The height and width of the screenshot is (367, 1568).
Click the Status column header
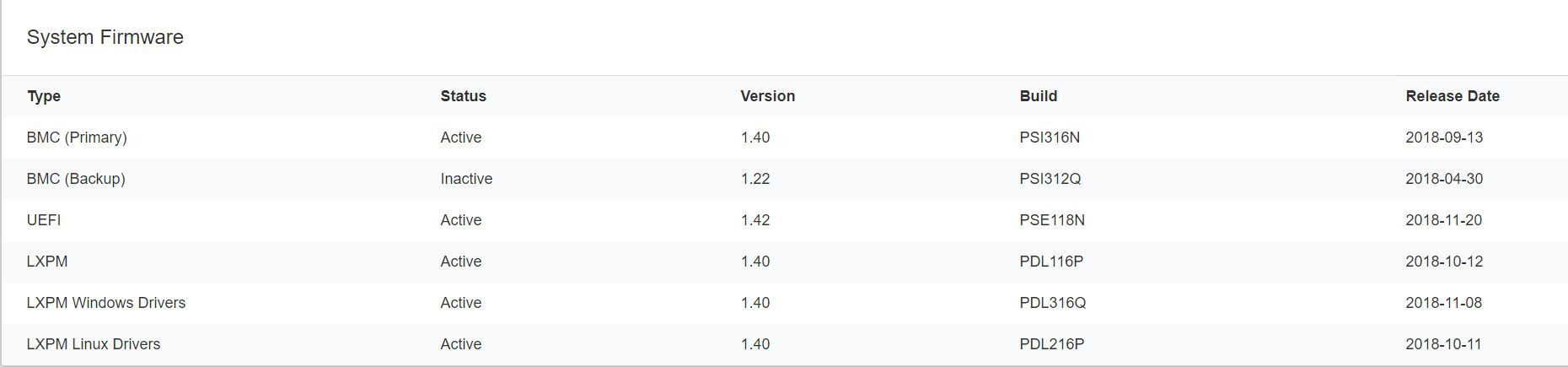(x=463, y=96)
